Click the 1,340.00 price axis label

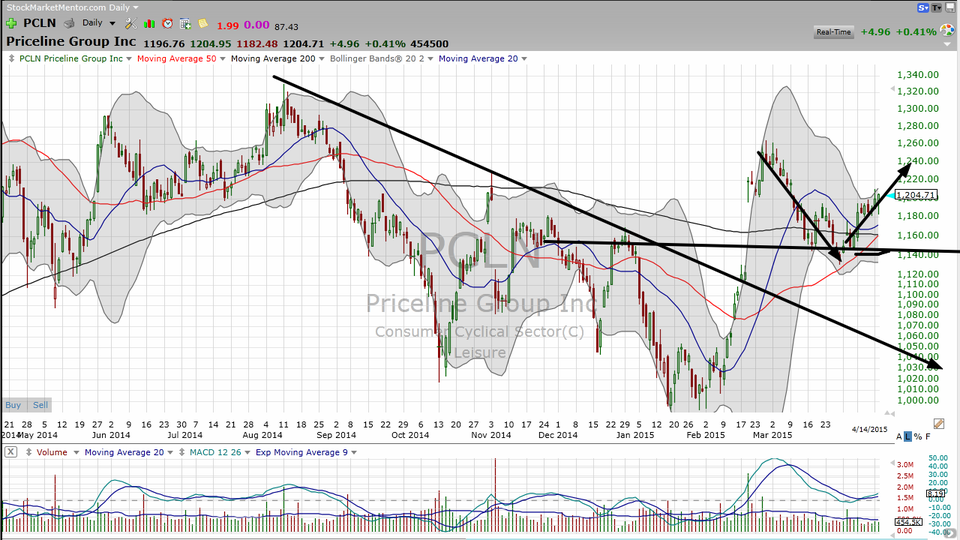click(x=918, y=75)
